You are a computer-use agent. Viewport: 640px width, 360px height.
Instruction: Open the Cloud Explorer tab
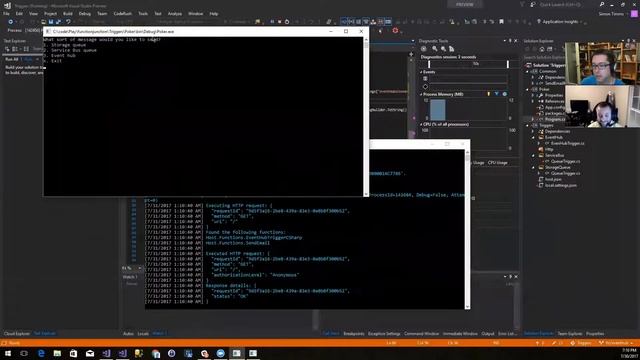(x=17, y=333)
